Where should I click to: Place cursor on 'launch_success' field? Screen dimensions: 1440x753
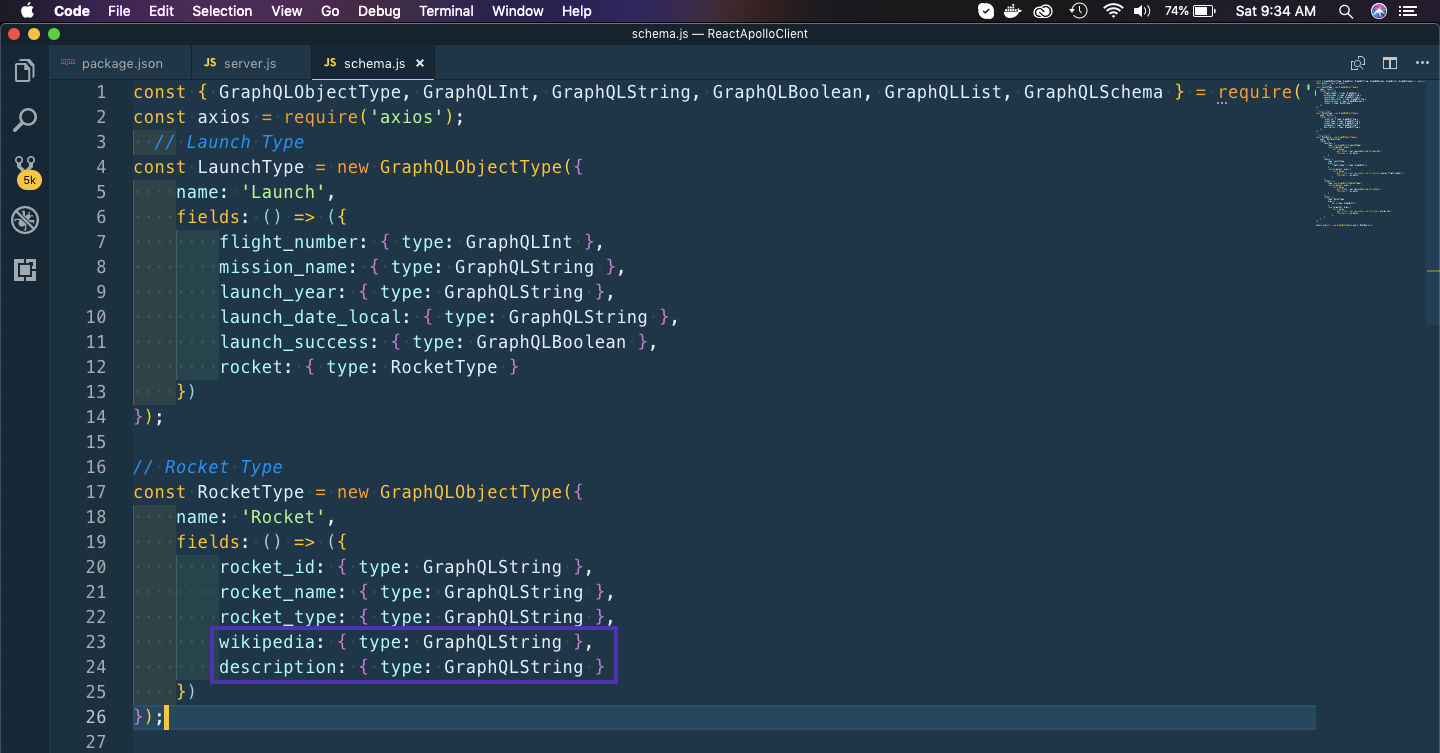[294, 342]
